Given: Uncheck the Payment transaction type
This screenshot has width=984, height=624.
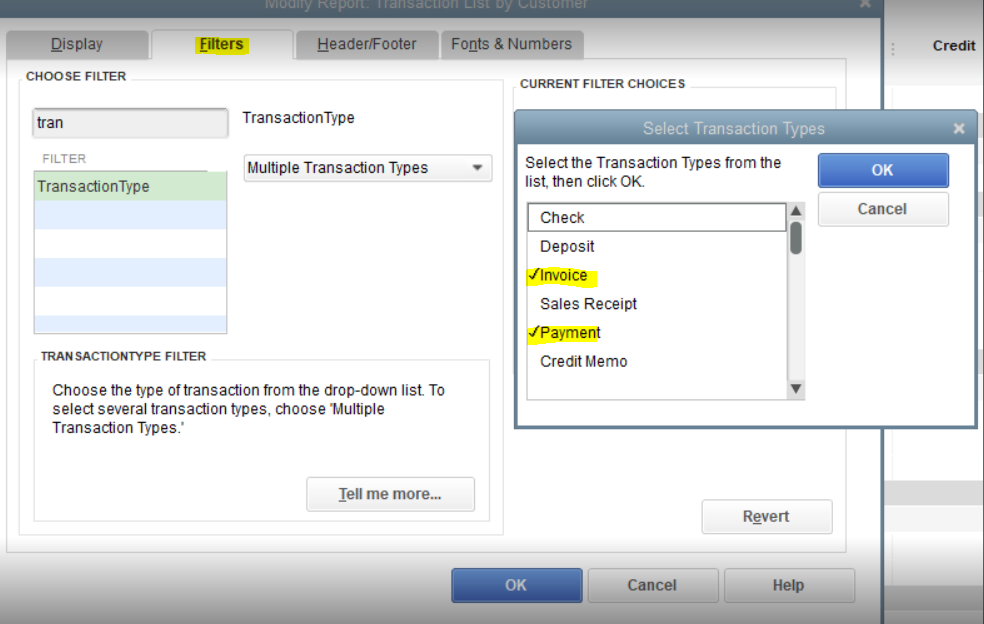Looking at the screenshot, I should point(566,332).
